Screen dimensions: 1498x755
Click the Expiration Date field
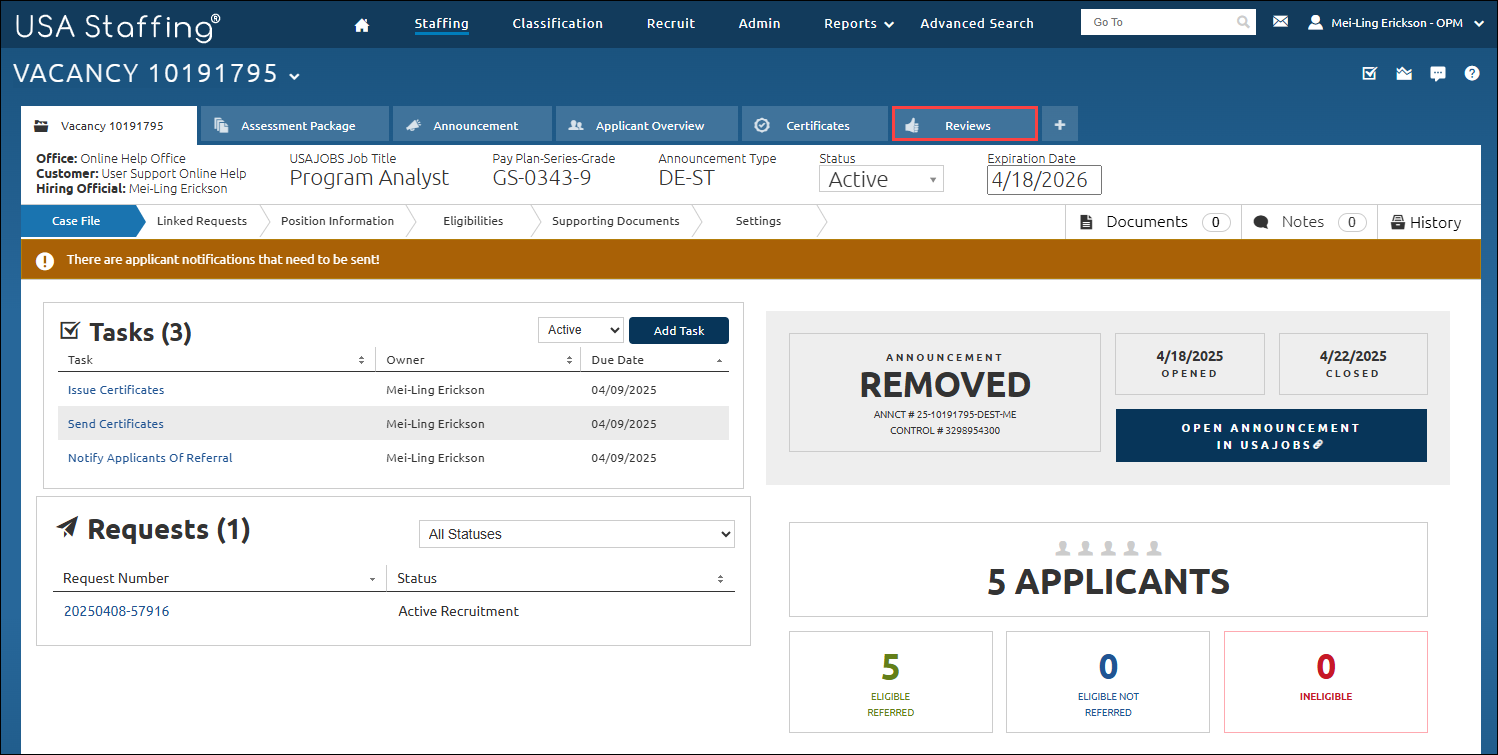pos(1044,180)
